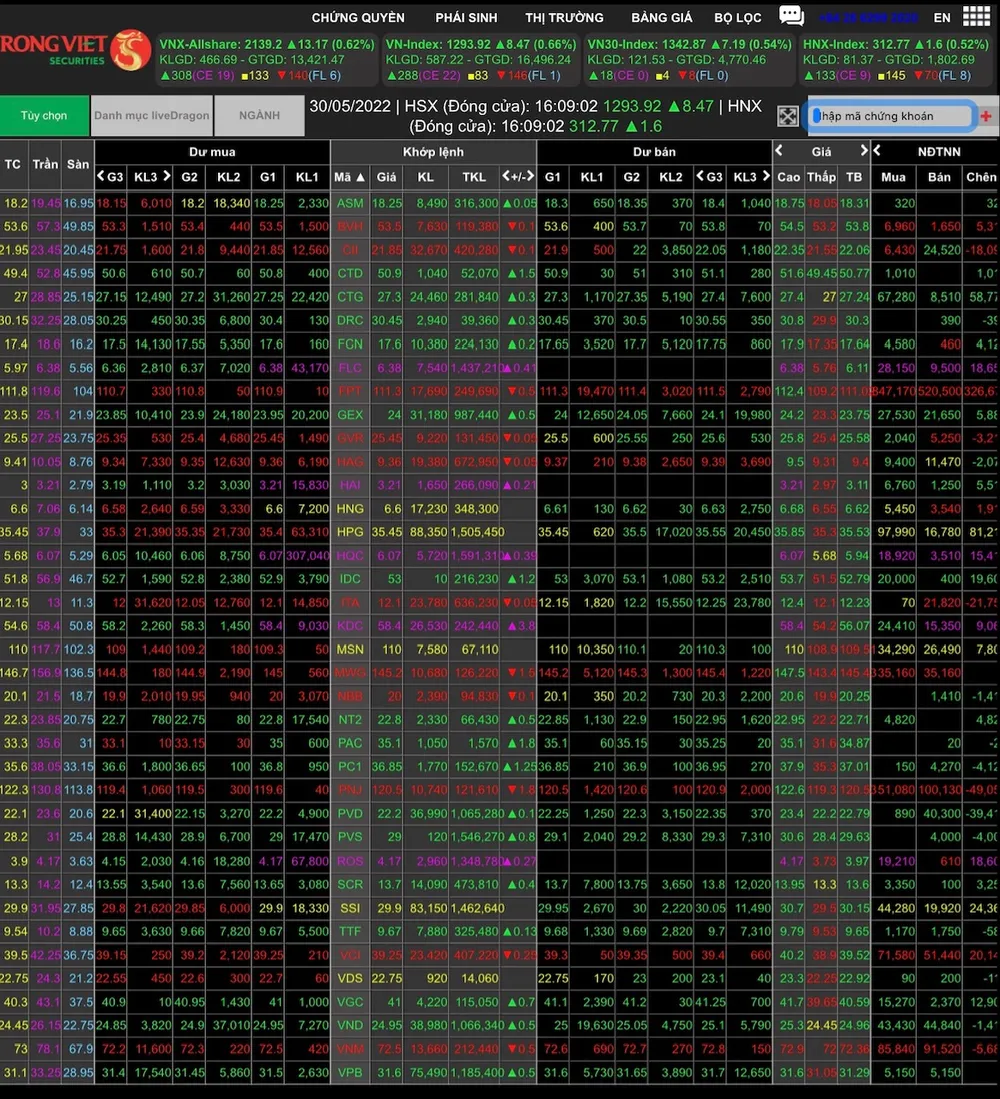Click the fullscreen expand icon

point(788,117)
